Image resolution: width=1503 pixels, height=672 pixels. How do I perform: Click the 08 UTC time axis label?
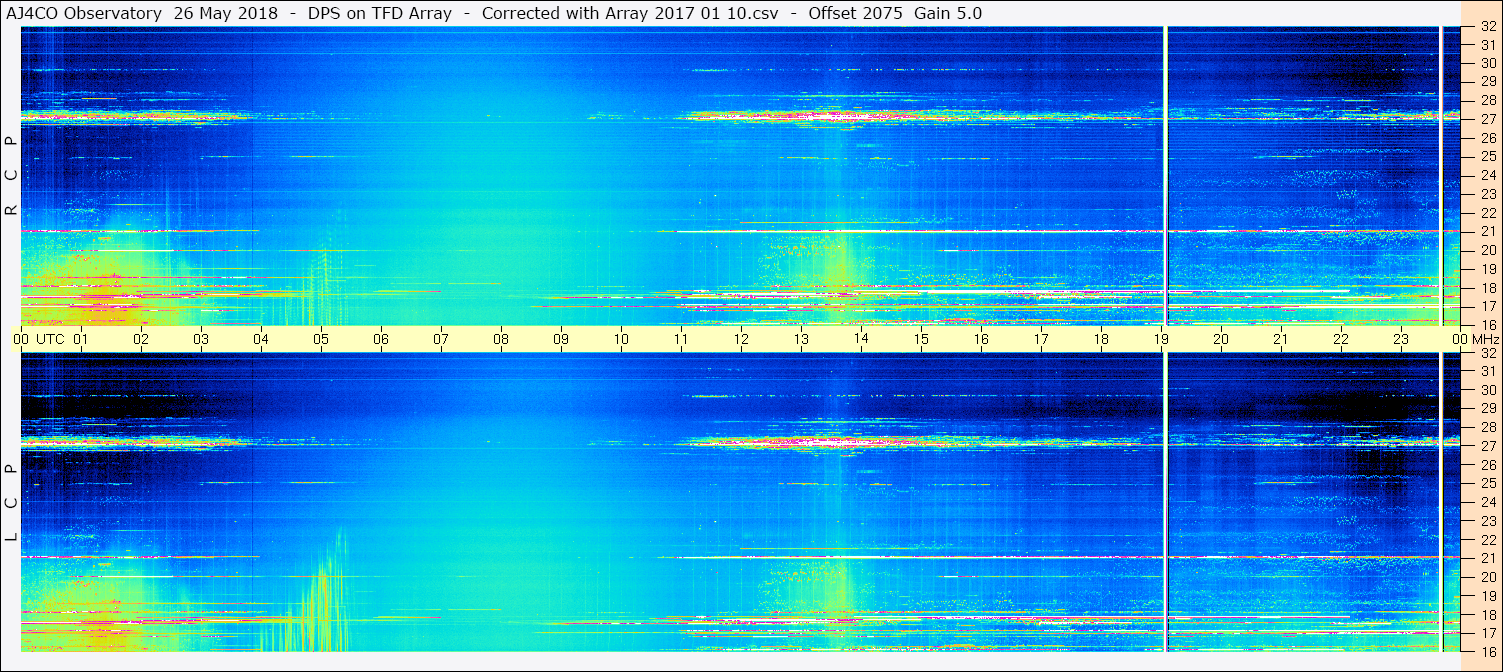(501, 339)
